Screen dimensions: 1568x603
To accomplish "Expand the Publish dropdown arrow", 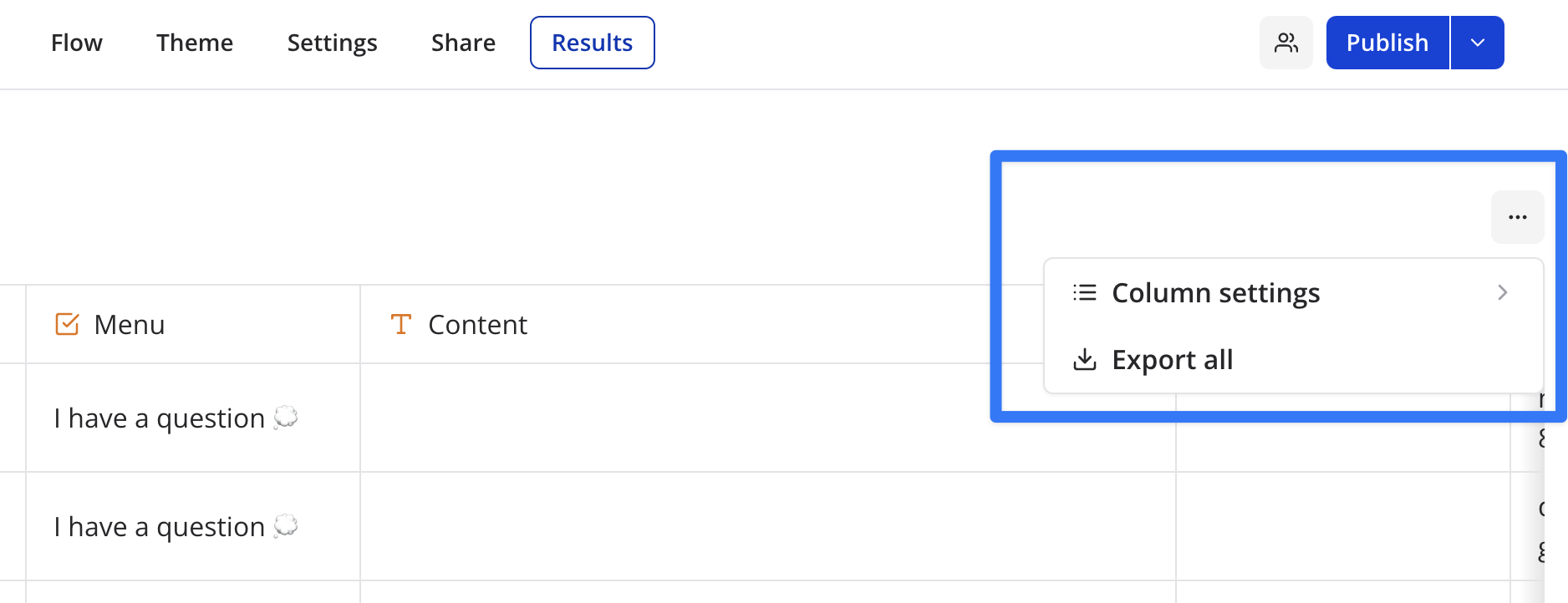I will (x=1477, y=43).
